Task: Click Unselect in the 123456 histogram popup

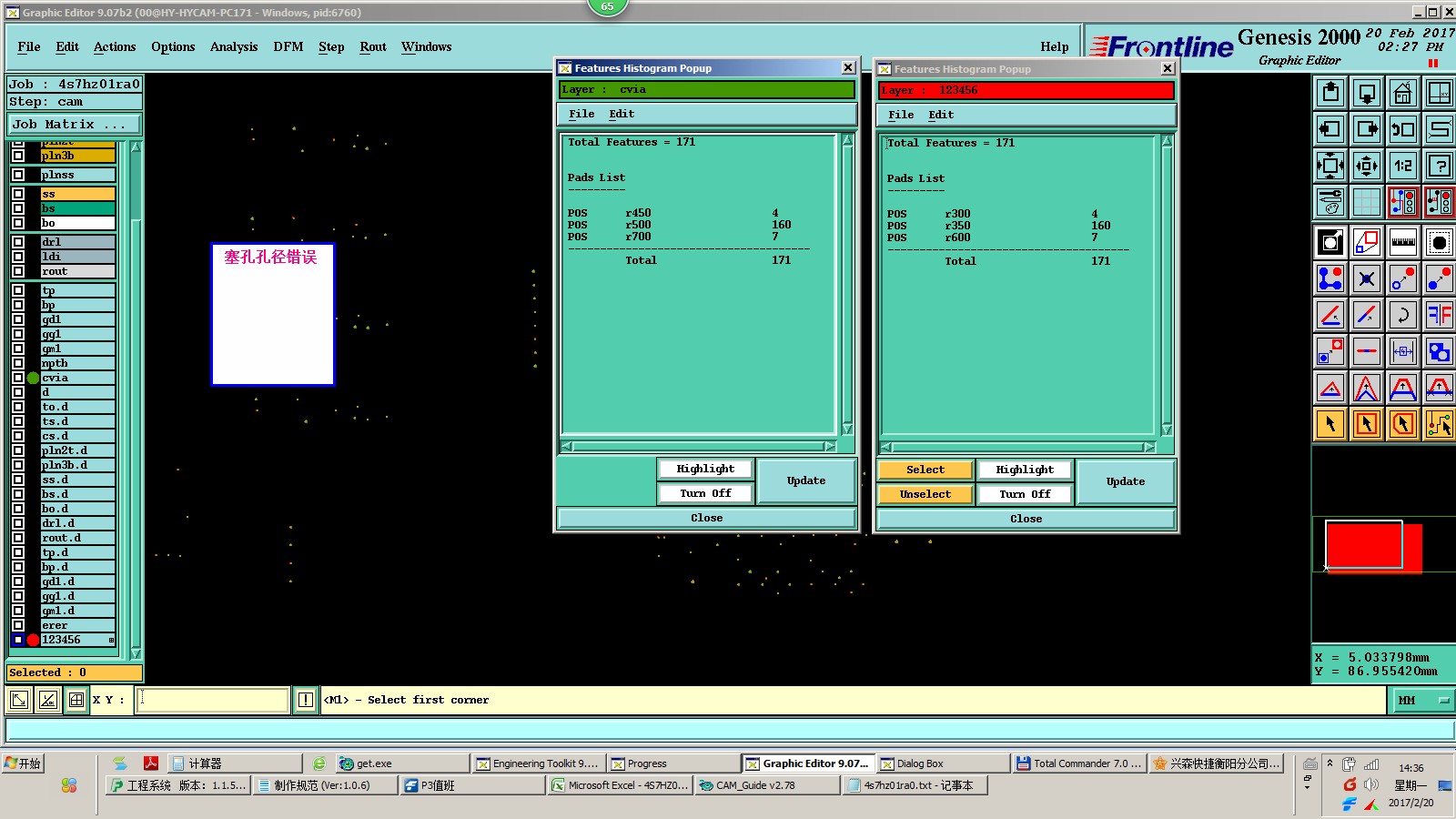Action: pyautogui.click(x=925, y=494)
